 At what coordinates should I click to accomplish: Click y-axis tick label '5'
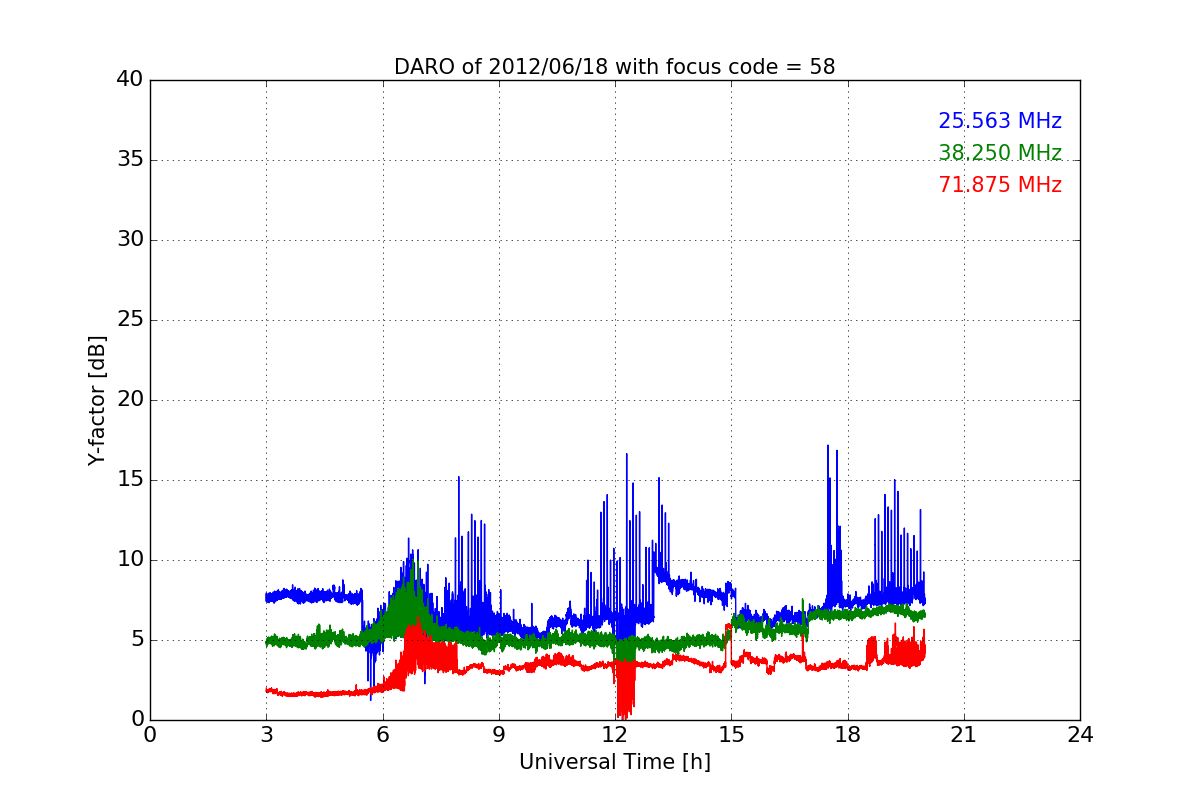[x=136, y=640]
